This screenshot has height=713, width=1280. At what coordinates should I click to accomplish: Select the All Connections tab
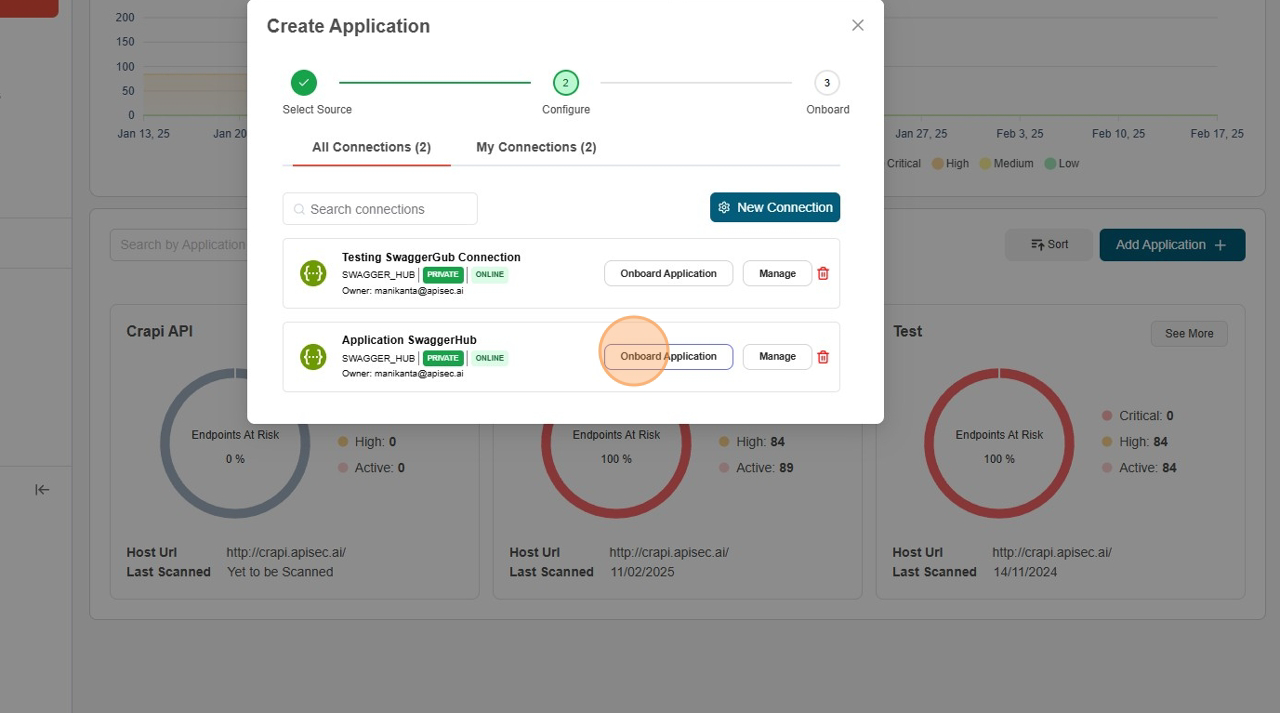pos(371,147)
